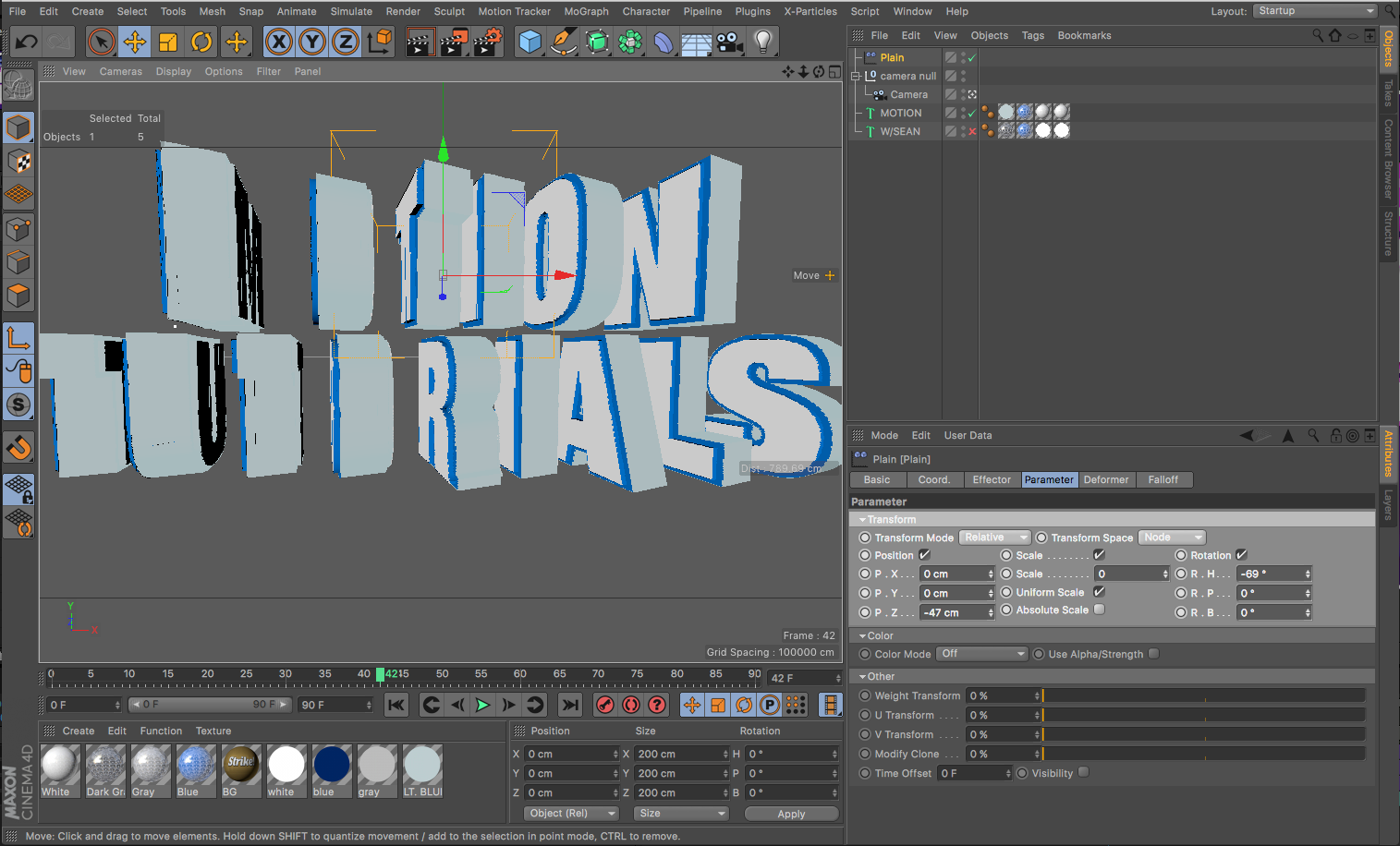Toggle the Plain effector green enable checkmark
The height and width of the screenshot is (846, 1400).
(972, 57)
